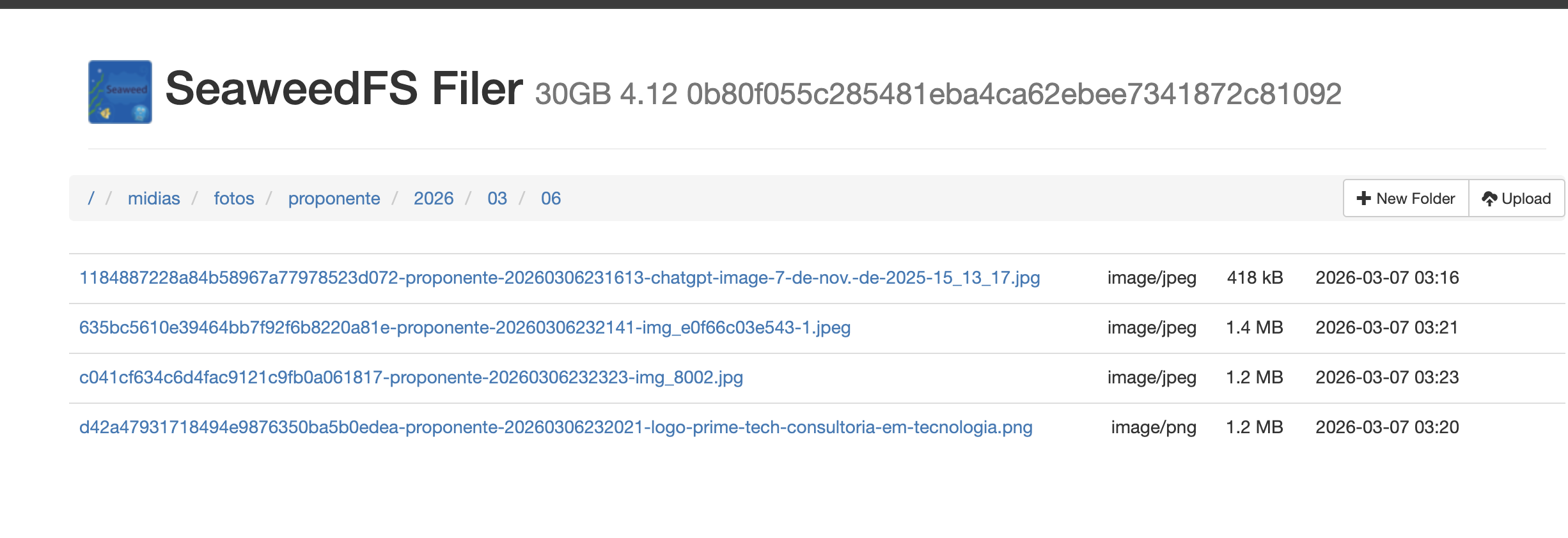Download the img_8002.jpg file
Image resolution: width=1568 pixels, height=538 pixels.
[411, 378]
